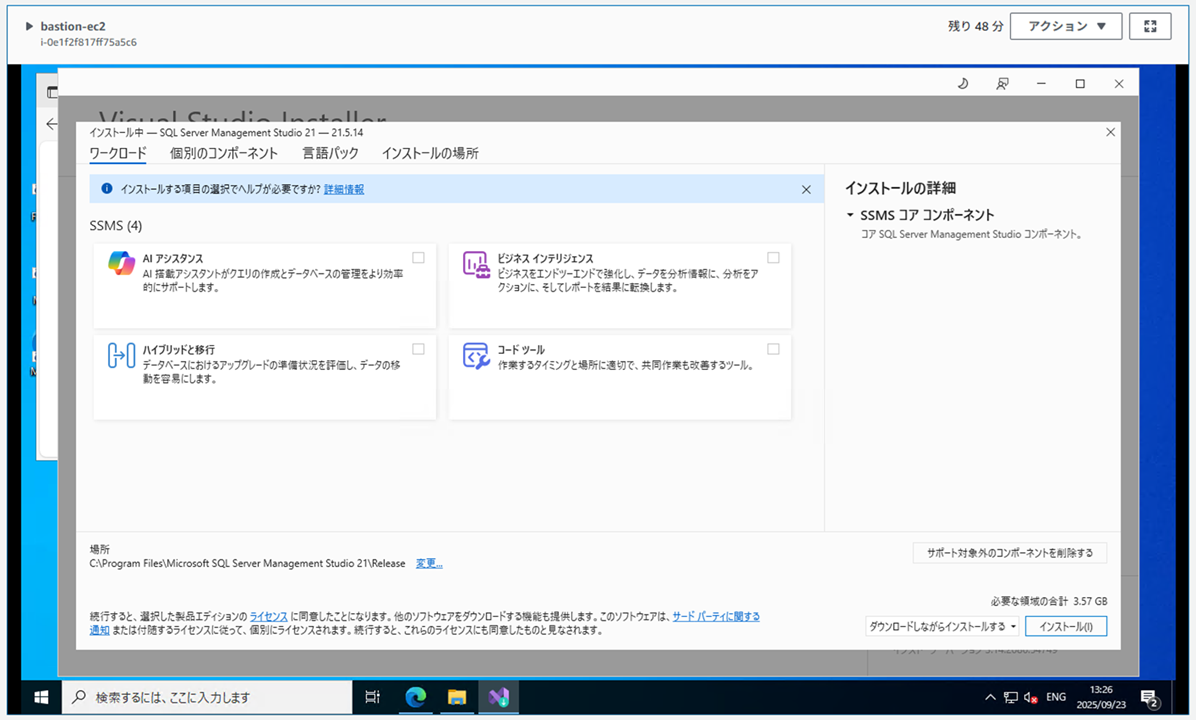
Task: Close the SSMS install dialog
Action: pyautogui.click(x=1111, y=132)
